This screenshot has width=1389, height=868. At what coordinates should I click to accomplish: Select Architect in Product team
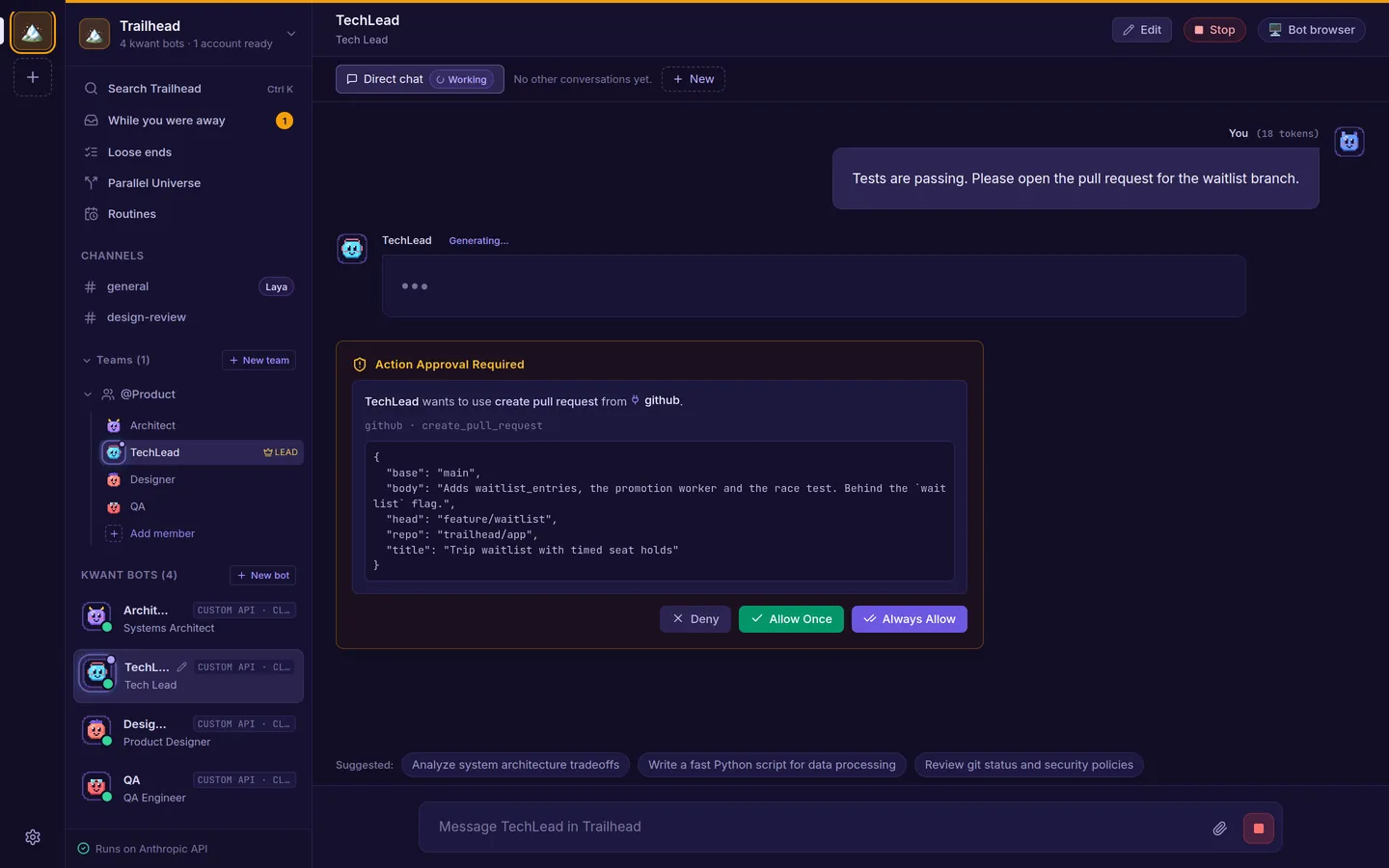(202, 425)
